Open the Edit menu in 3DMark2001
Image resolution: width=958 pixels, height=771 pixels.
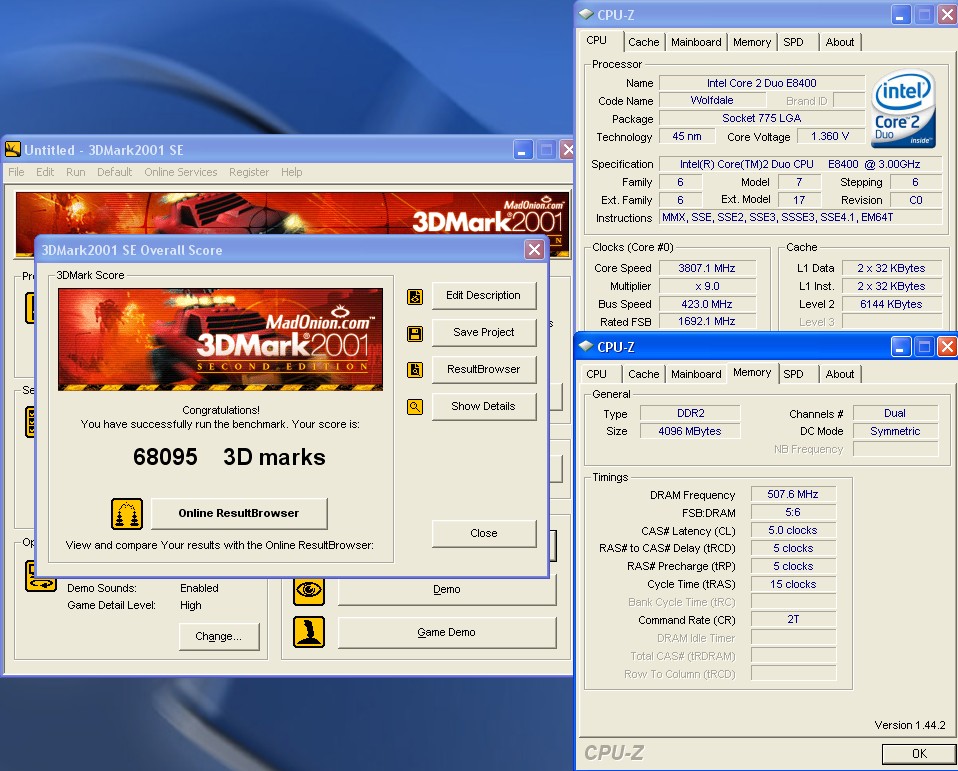click(45, 172)
